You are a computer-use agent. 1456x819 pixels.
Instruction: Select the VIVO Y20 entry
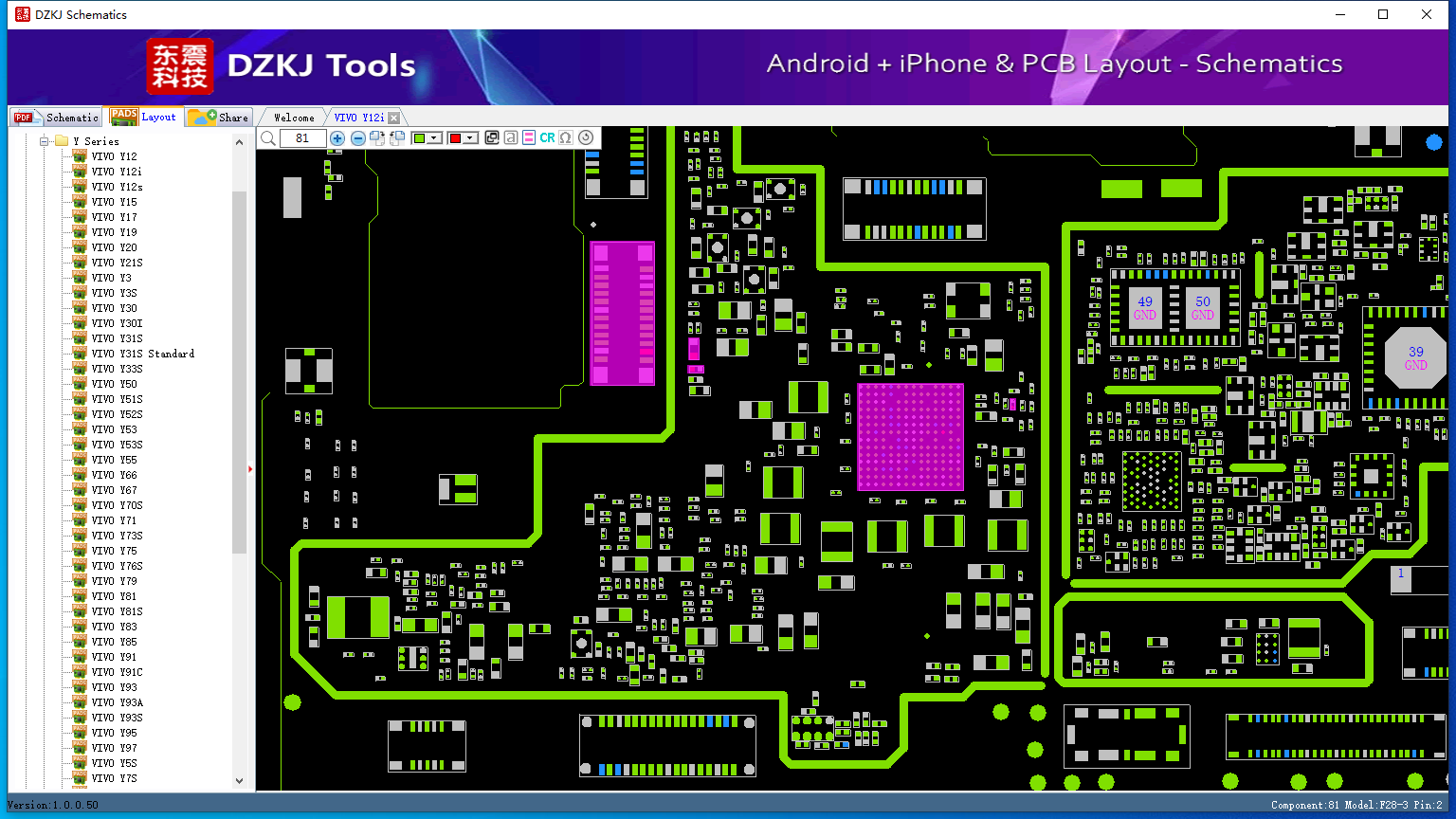click(x=114, y=247)
